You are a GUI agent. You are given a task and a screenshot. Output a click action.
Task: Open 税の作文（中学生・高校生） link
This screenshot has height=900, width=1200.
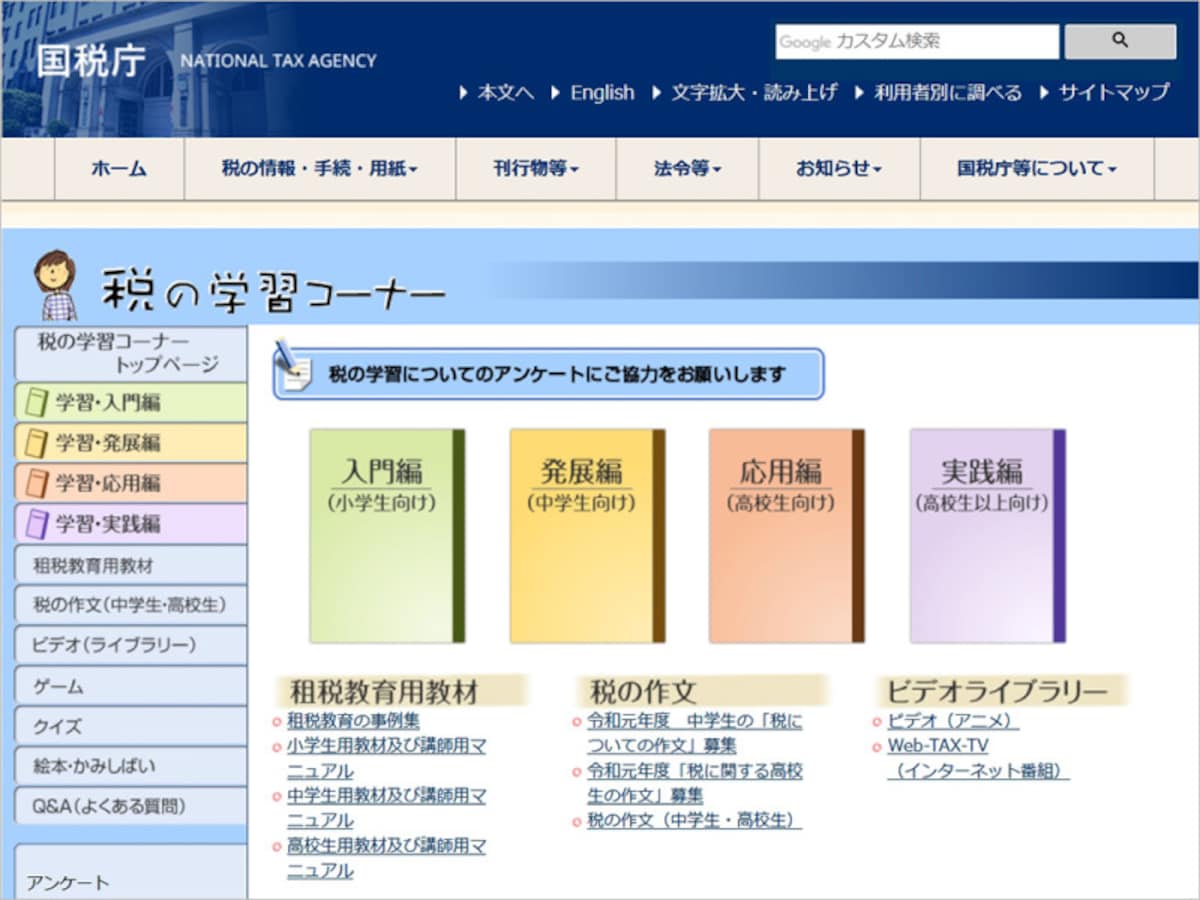694,820
